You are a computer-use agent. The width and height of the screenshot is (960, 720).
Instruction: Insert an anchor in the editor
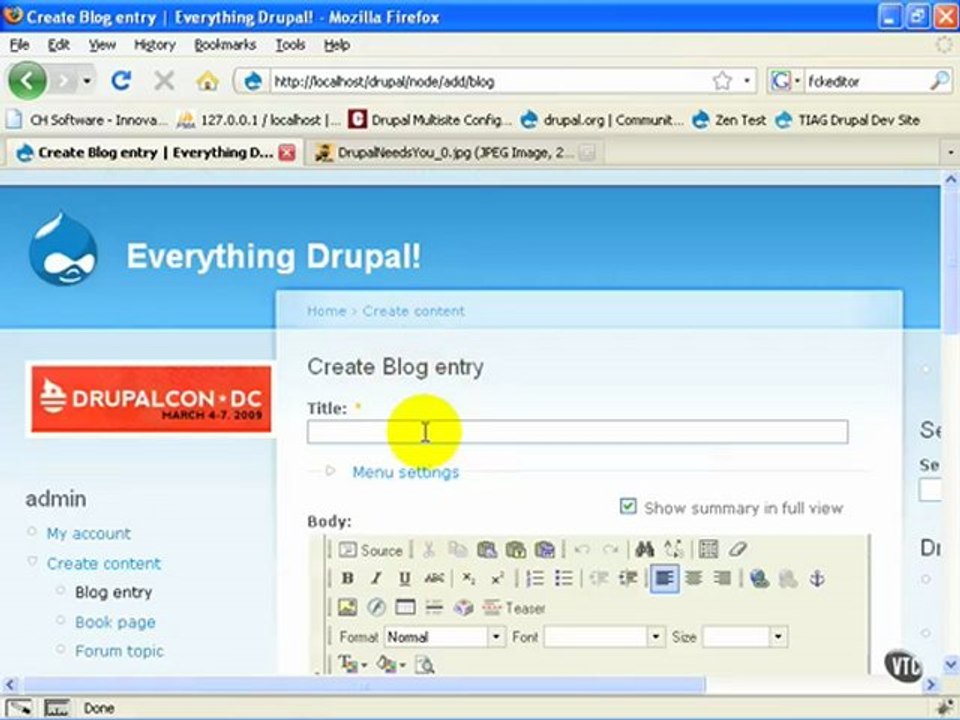point(817,579)
